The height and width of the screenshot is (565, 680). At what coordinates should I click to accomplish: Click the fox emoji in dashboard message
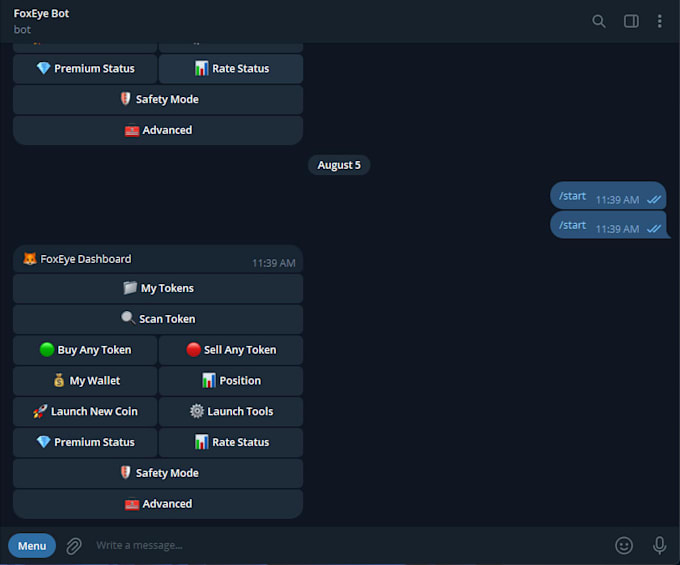tap(30, 258)
